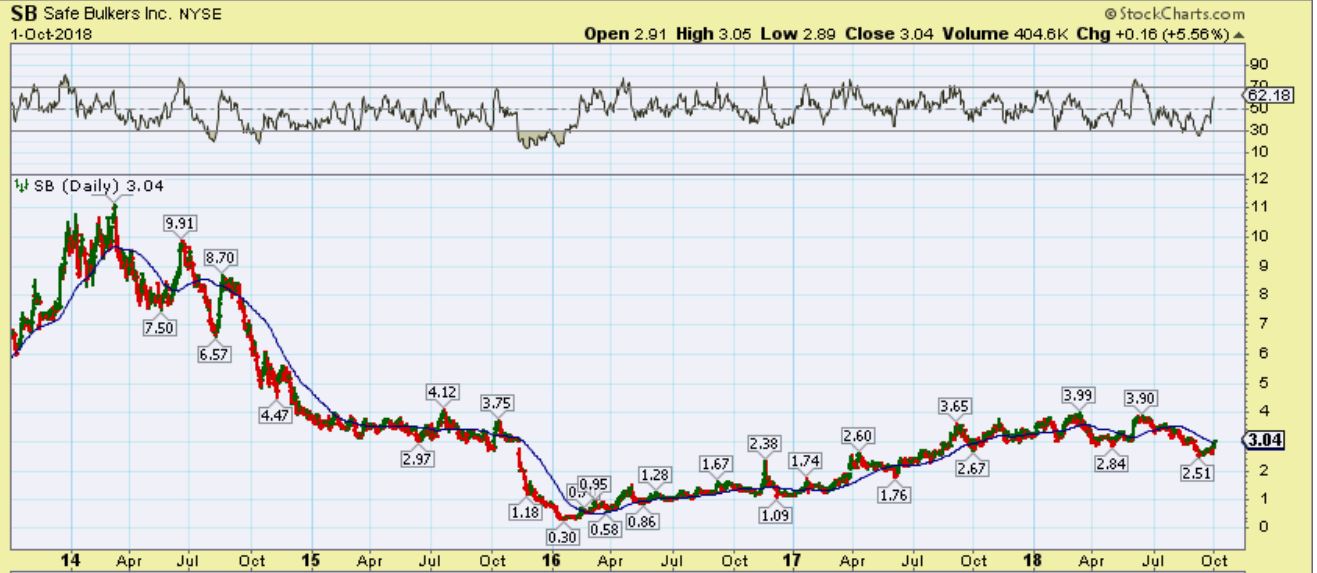
Task: Click the 0.95 price peak label
Action: coord(594,485)
